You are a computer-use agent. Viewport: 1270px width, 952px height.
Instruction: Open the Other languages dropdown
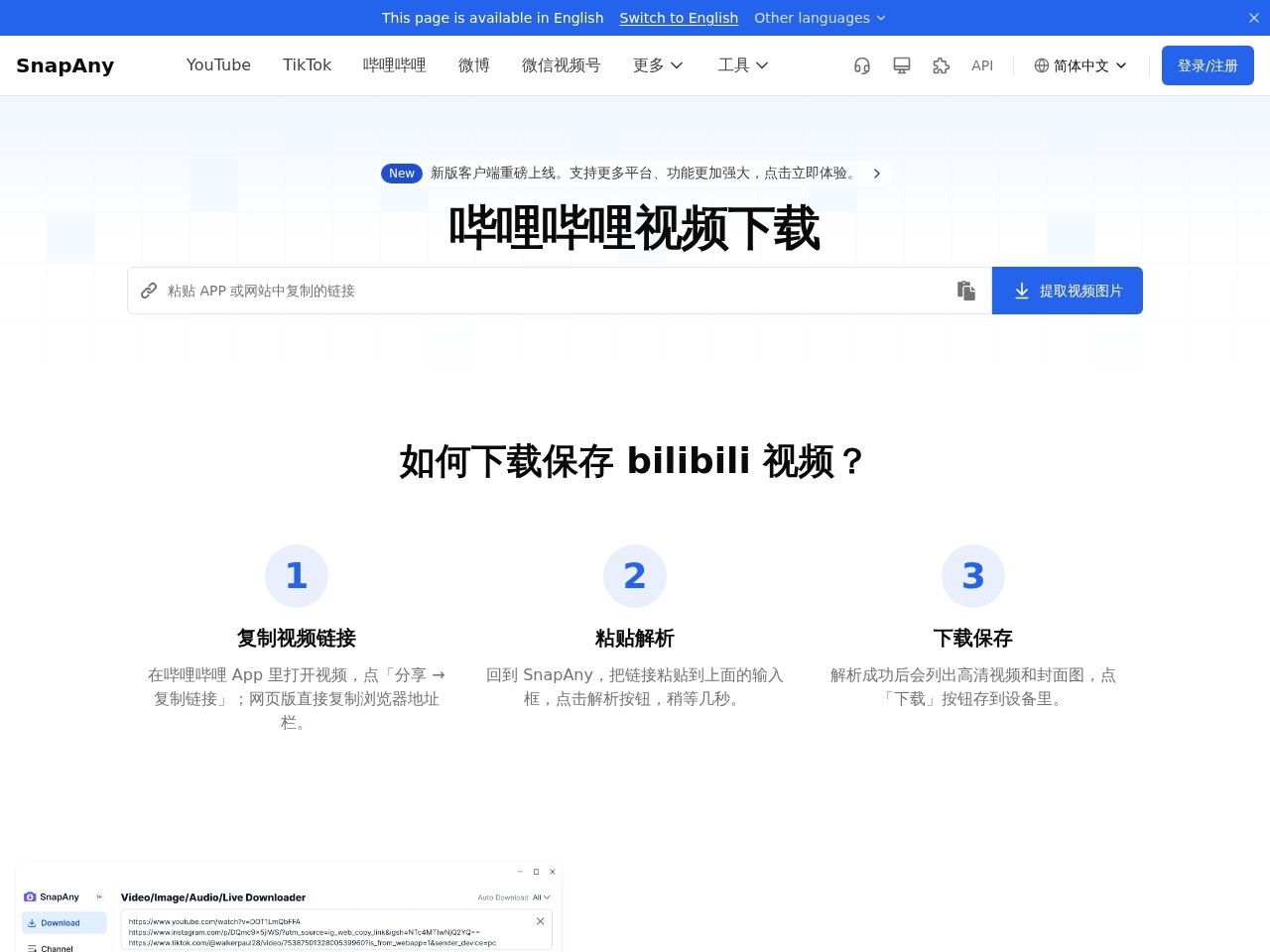820,18
